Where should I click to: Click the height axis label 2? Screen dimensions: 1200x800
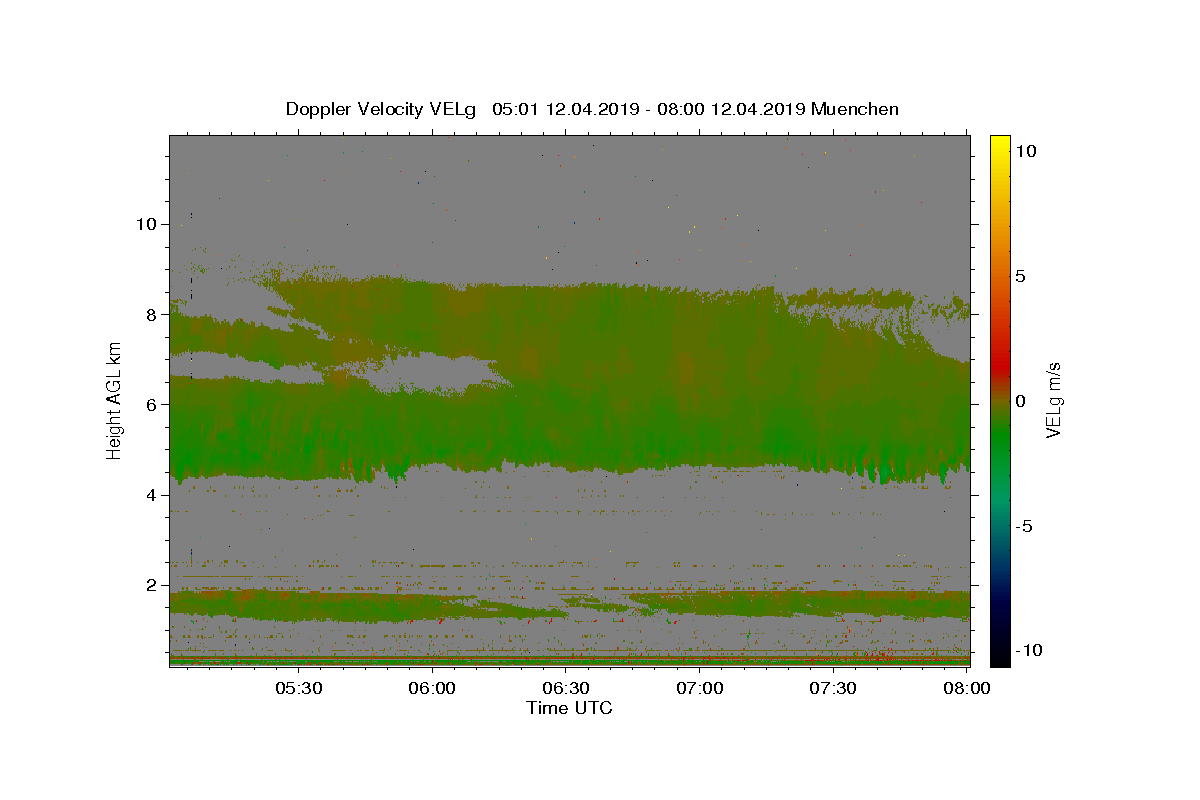click(150, 585)
